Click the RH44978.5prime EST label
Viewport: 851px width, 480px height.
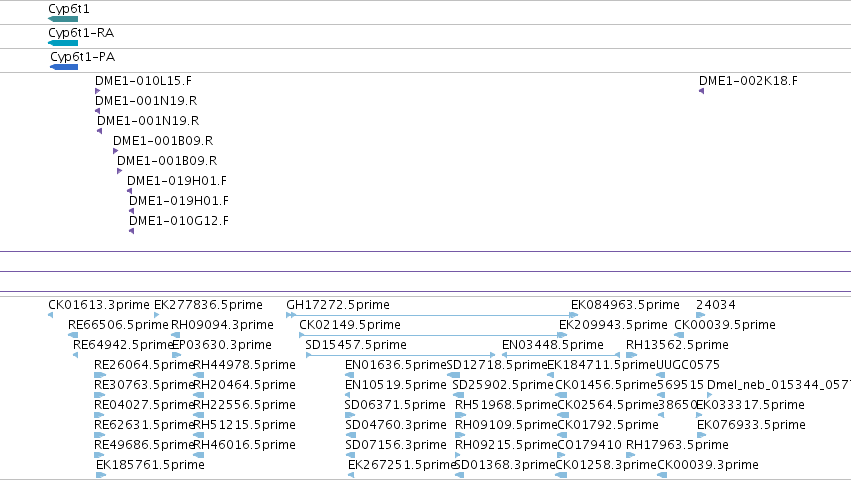(244, 365)
